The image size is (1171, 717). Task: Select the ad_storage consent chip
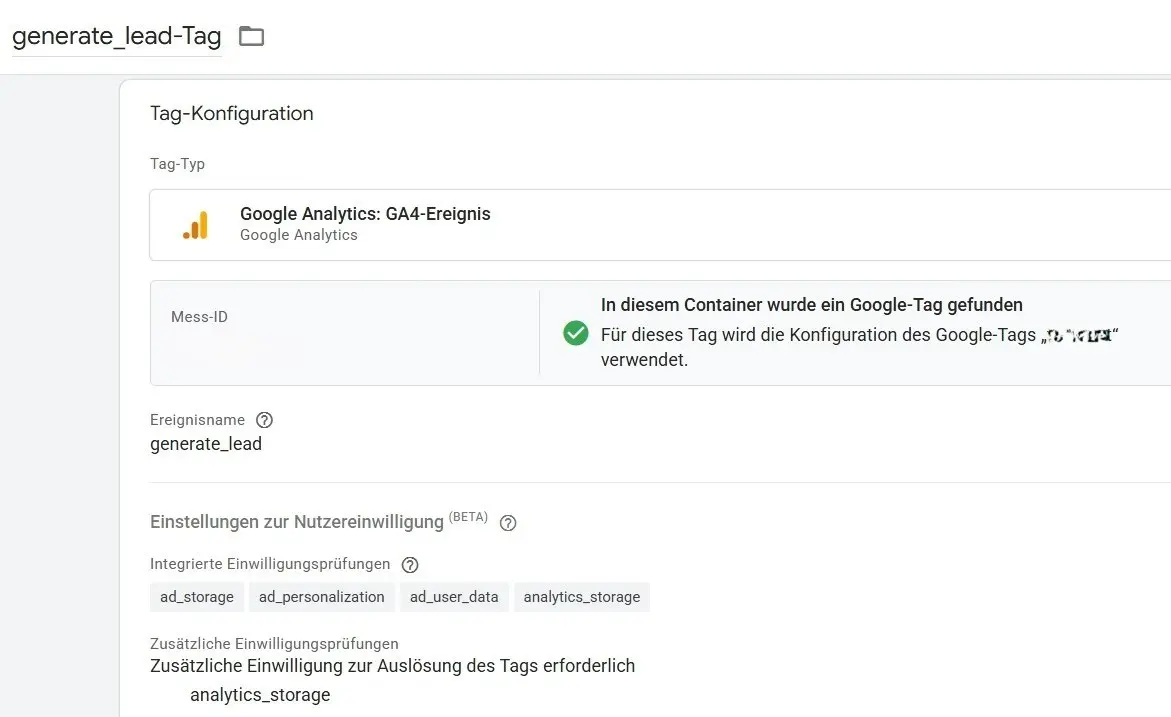(196, 597)
